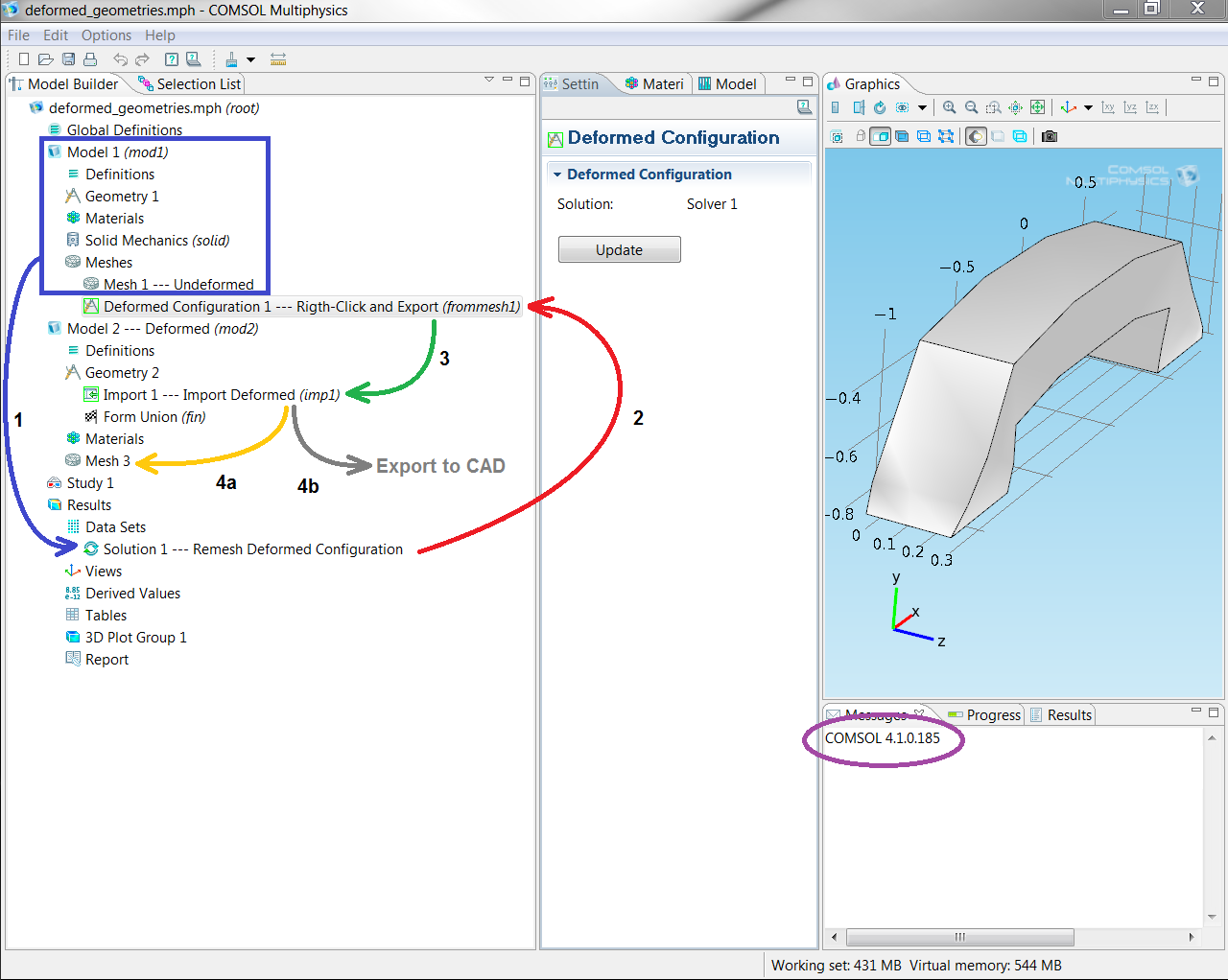The image size is (1228, 980).
Task: Open the Options menu
Action: 106,35
